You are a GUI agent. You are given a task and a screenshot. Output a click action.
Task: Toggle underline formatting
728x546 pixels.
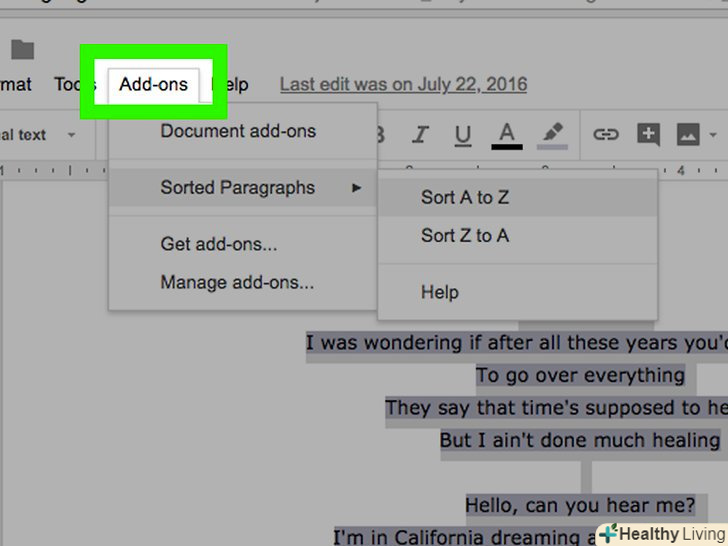(462, 136)
